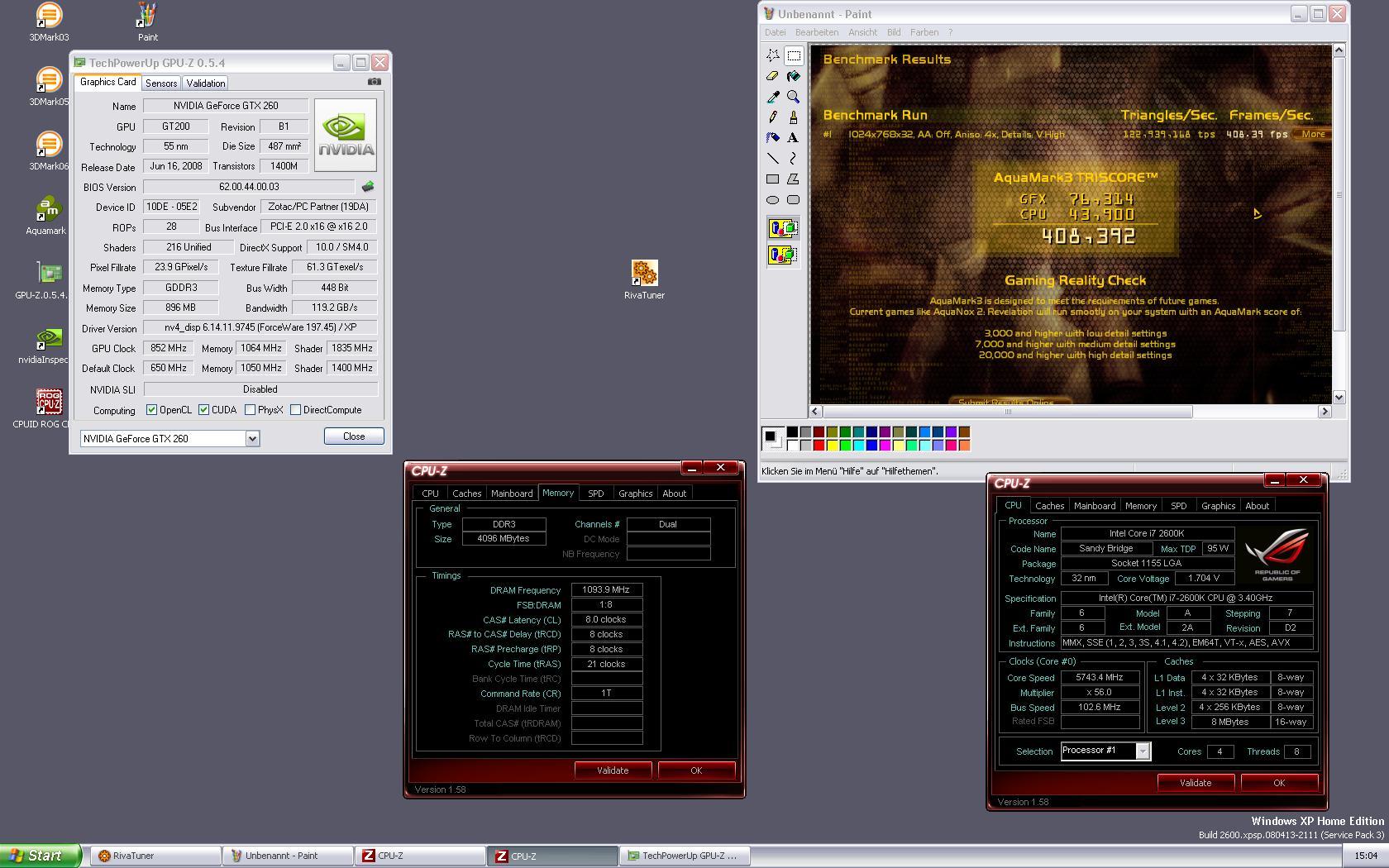Switch to the Validation tab in GPU-Z
1389x868 pixels.
(x=205, y=83)
